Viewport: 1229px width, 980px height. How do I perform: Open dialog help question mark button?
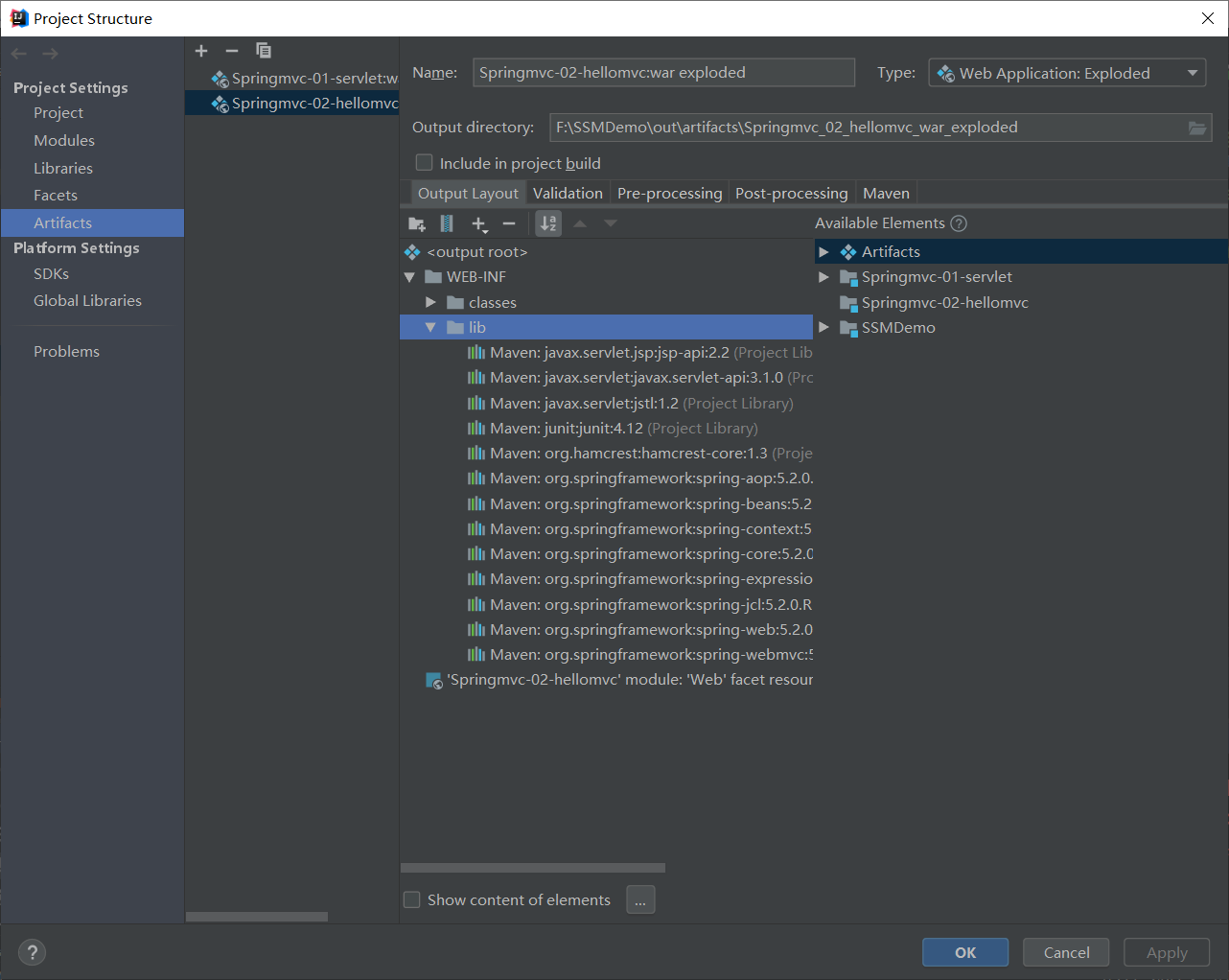(33, 952)
